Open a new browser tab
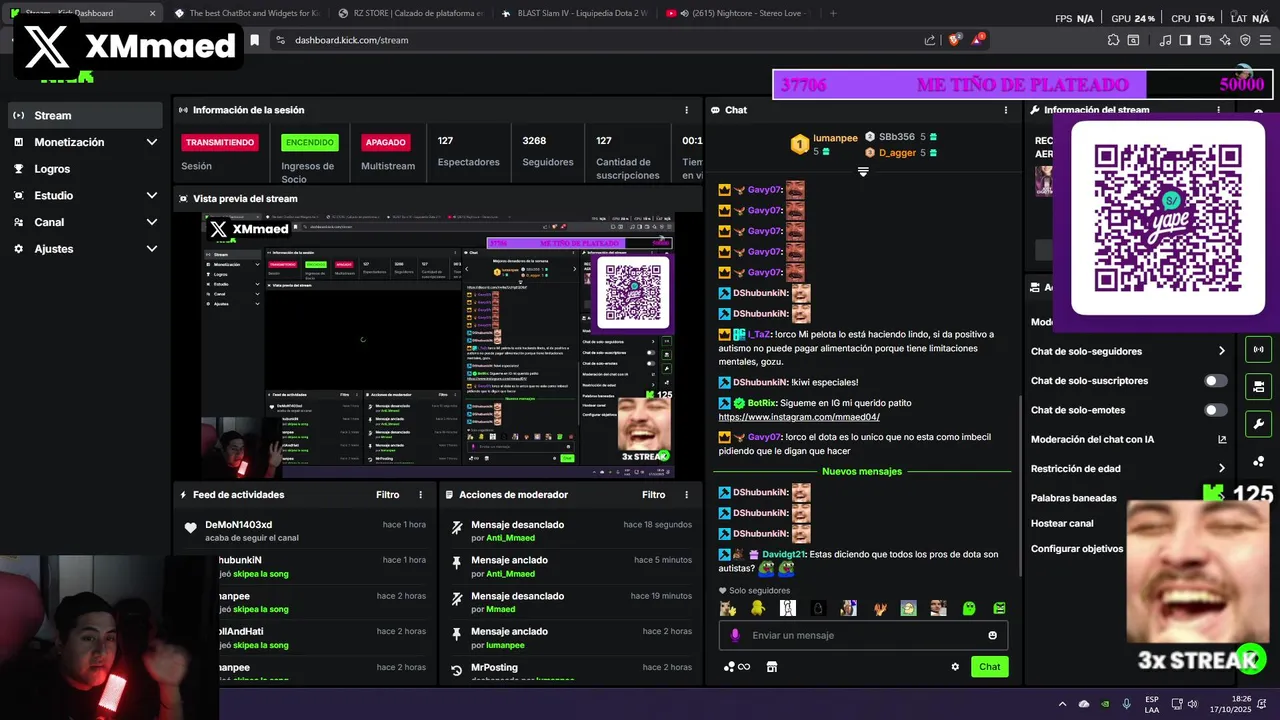Image resolution: width=1280 pixels, height=720 pixels. tap(833, 13)
